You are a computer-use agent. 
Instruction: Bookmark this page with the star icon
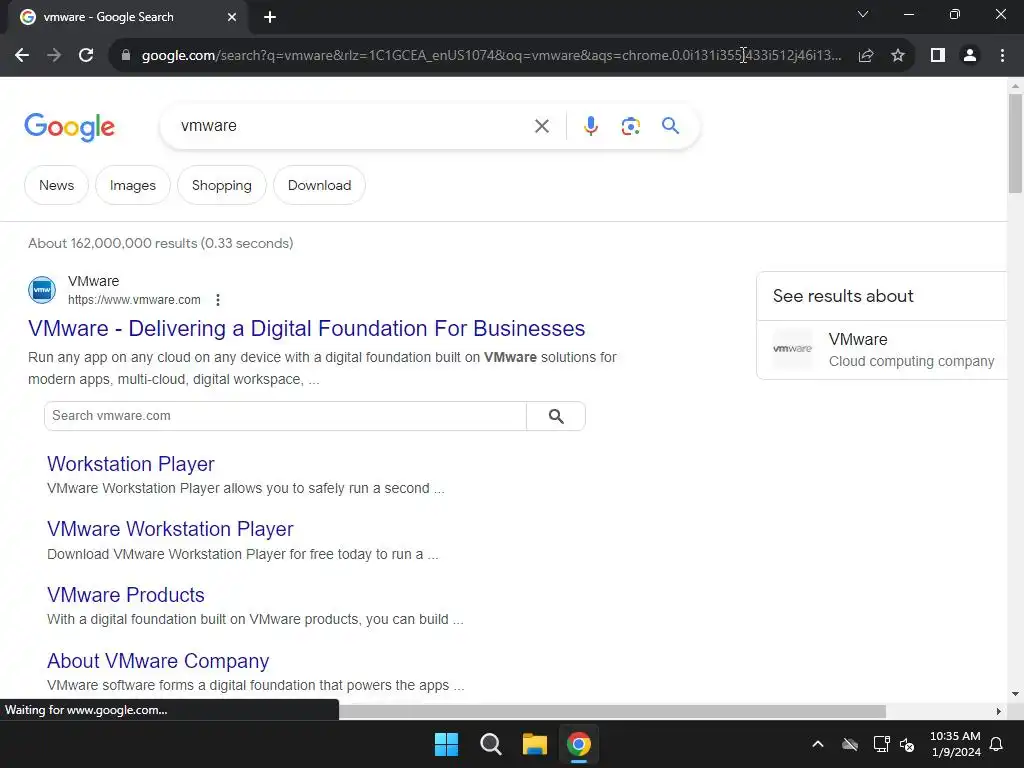pyautogui.click(x=898, y=56)
